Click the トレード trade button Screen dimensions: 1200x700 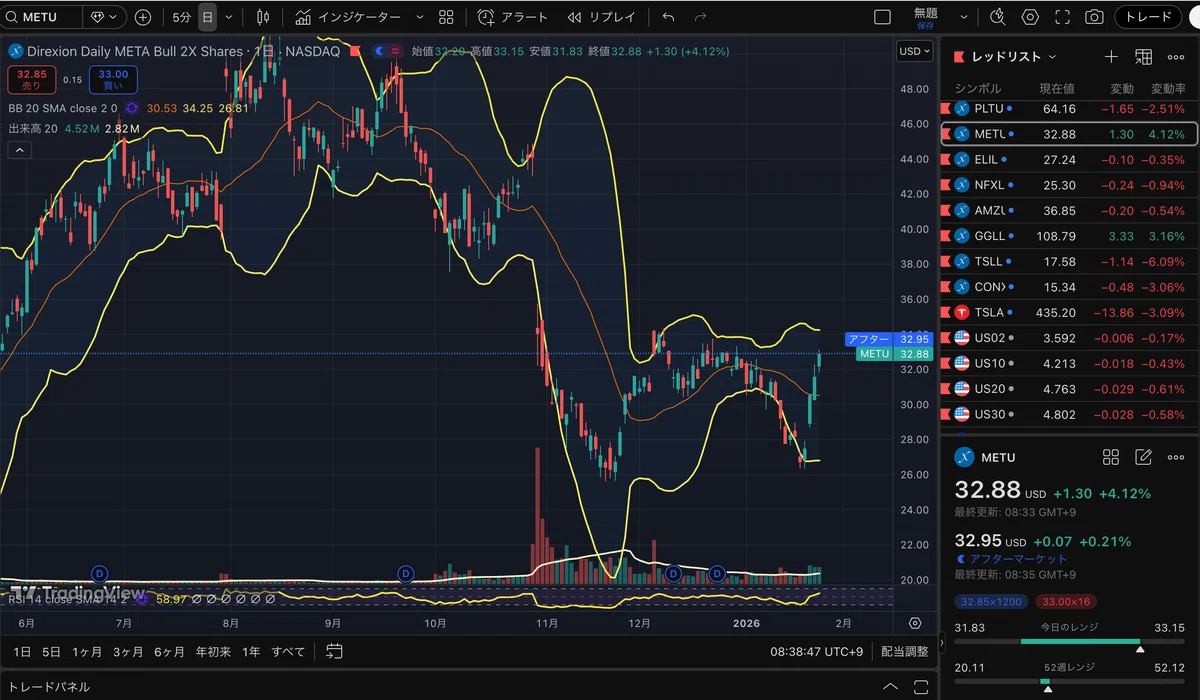(x=1148, y=17)
